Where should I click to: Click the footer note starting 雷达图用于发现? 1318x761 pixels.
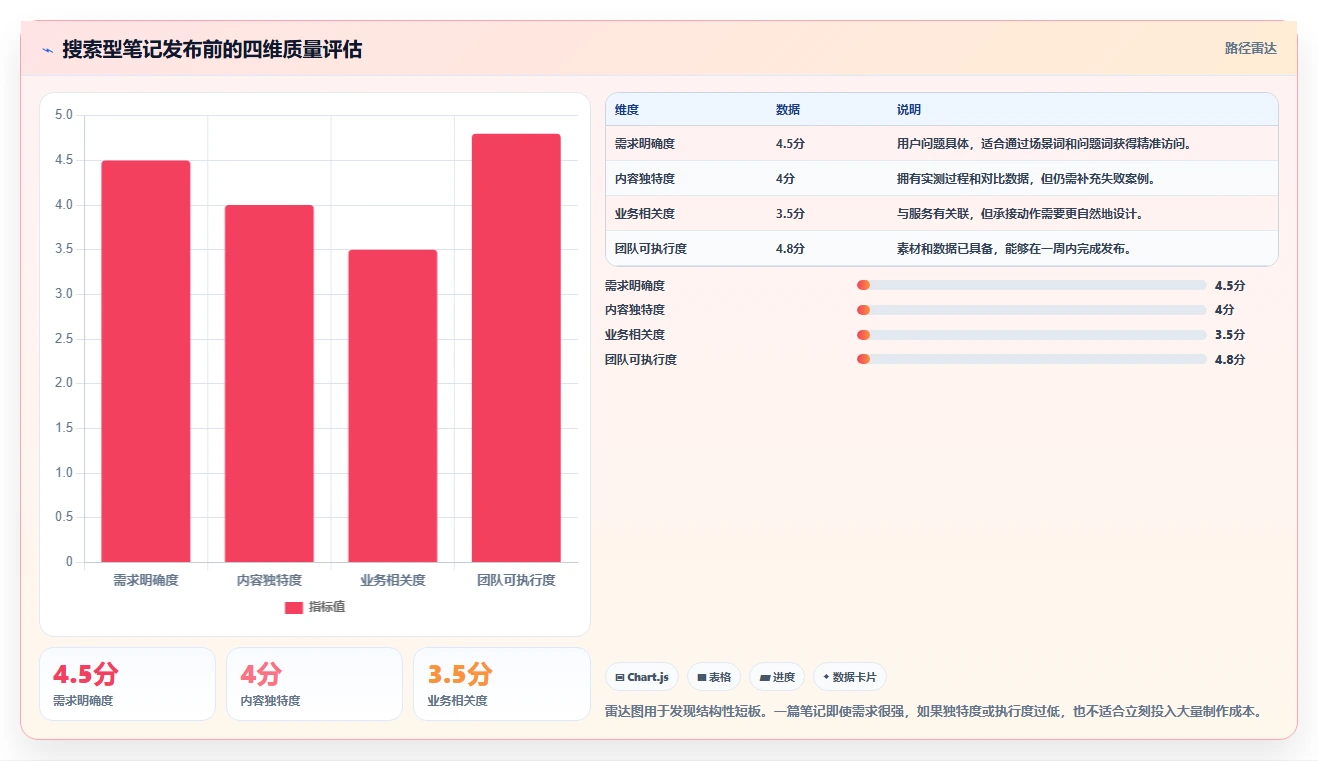(x=935, y=712)
